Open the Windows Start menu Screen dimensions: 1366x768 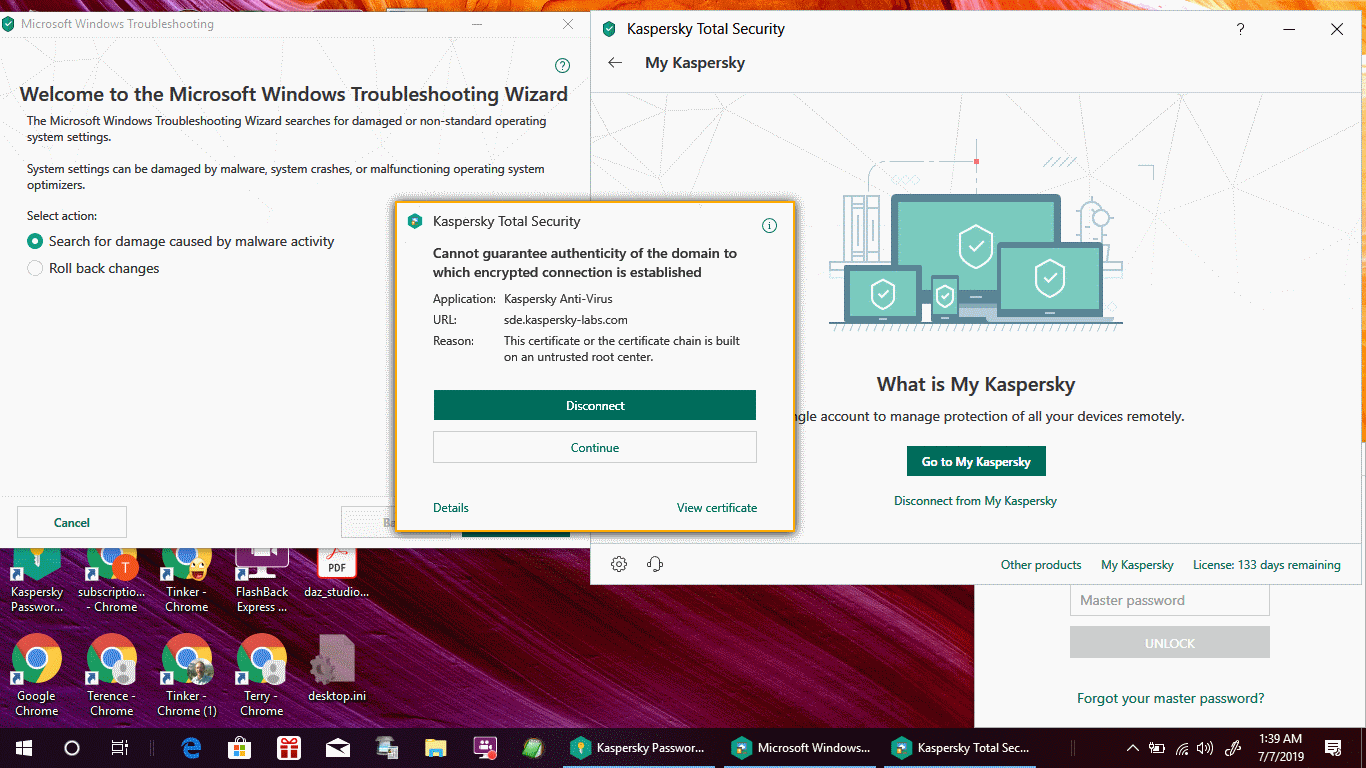(24, 748)
